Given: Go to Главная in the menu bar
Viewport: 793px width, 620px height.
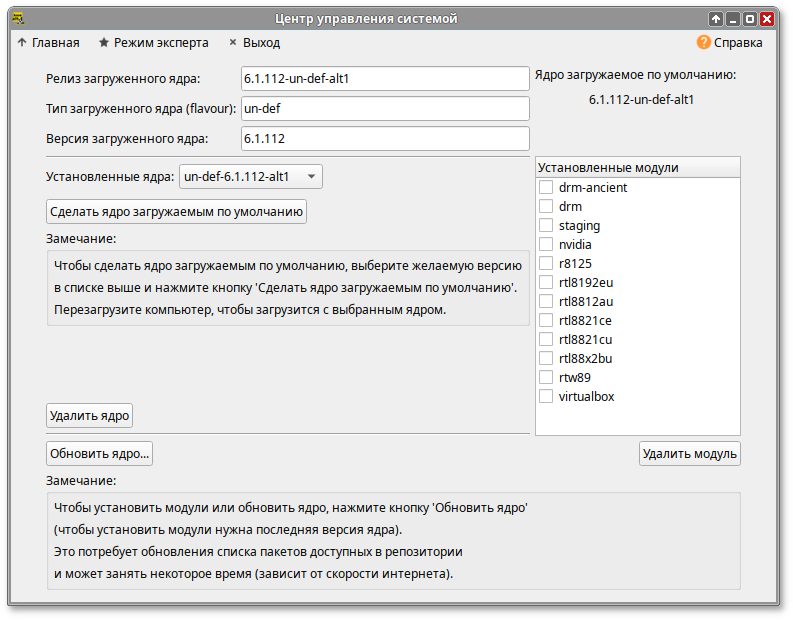Looking at the screenshot, I should tap(48, 43).
